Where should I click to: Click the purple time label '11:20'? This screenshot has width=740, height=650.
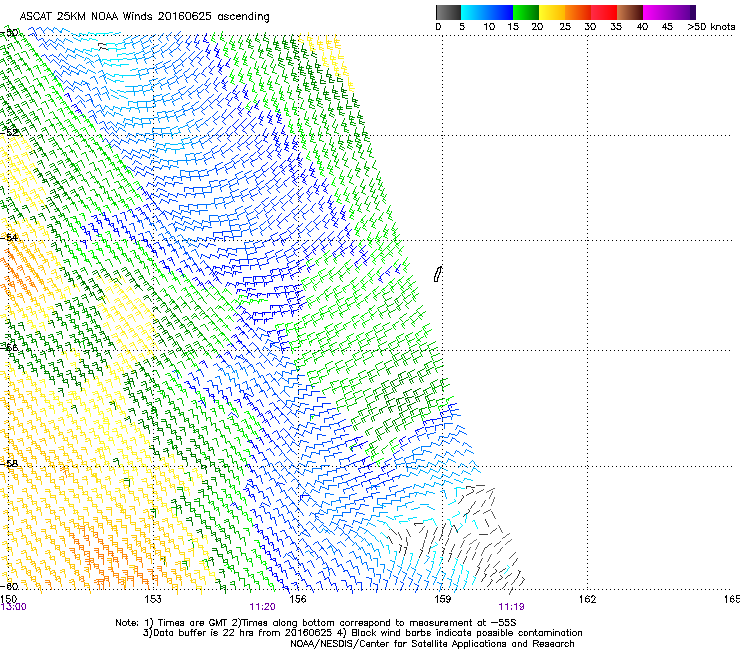pos(262,607)
